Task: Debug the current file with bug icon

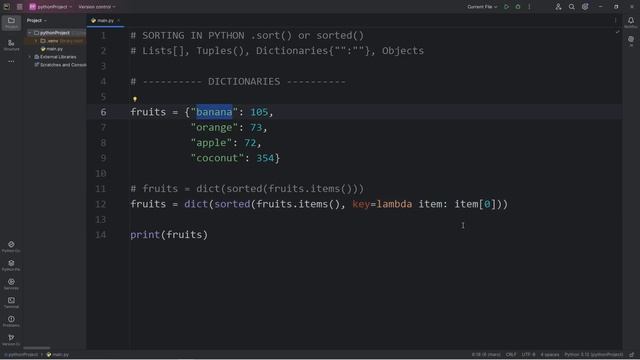Action: pyautogui.click(x=518, y=7)
